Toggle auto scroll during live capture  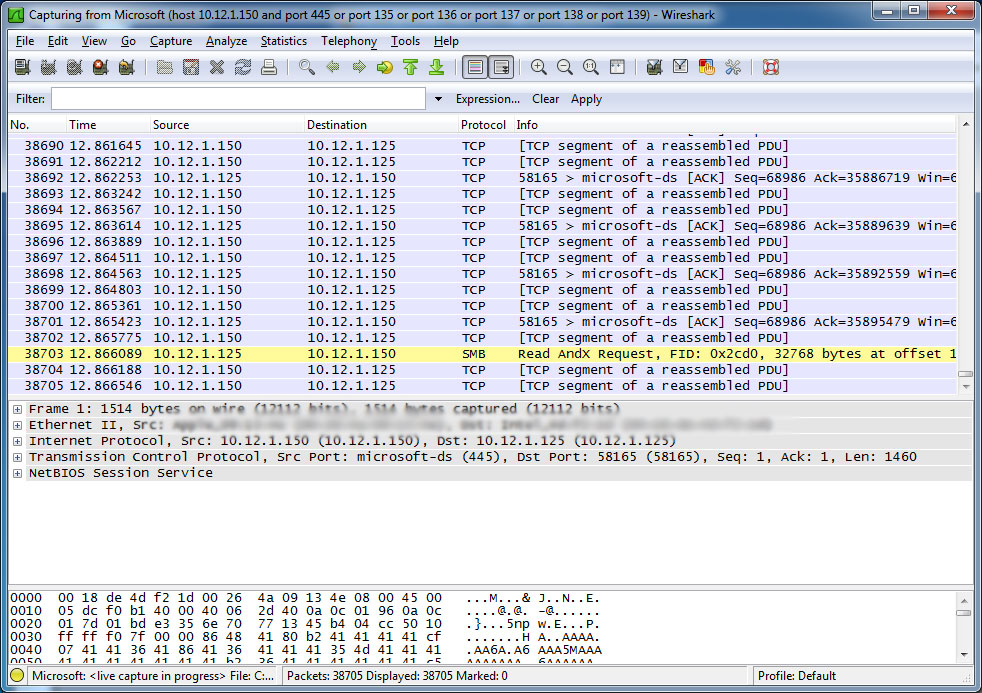502,67
